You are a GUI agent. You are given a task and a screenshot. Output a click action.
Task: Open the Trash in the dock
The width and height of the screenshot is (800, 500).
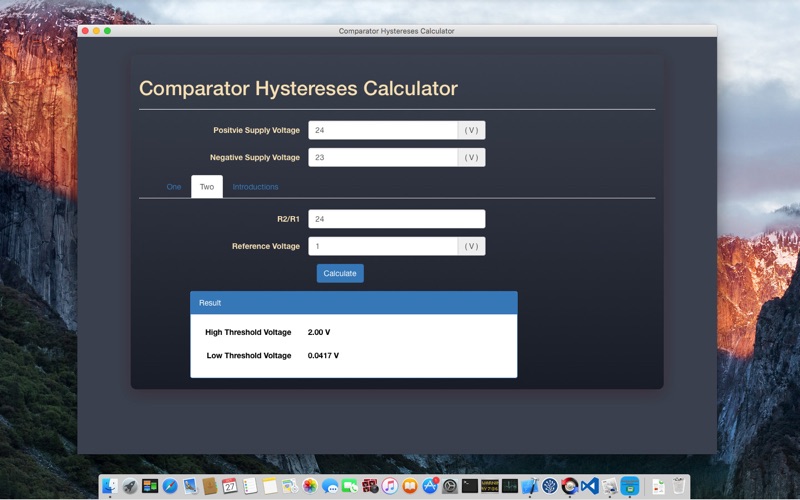(x=678, y=486)
